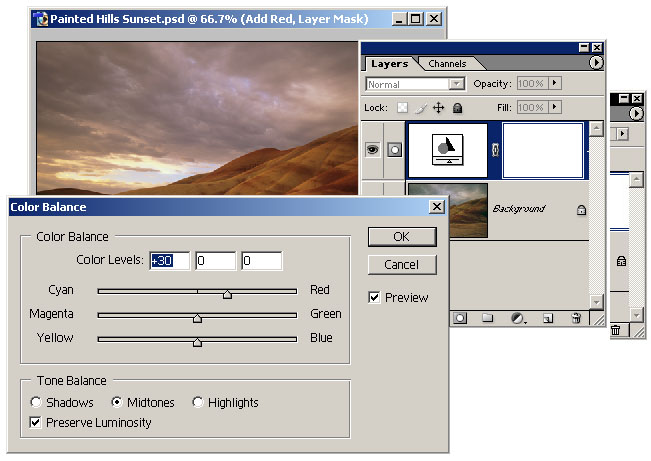The height and width of the screenshot is (461, 651).
Task: Lock position move icon
Action: 438,108
